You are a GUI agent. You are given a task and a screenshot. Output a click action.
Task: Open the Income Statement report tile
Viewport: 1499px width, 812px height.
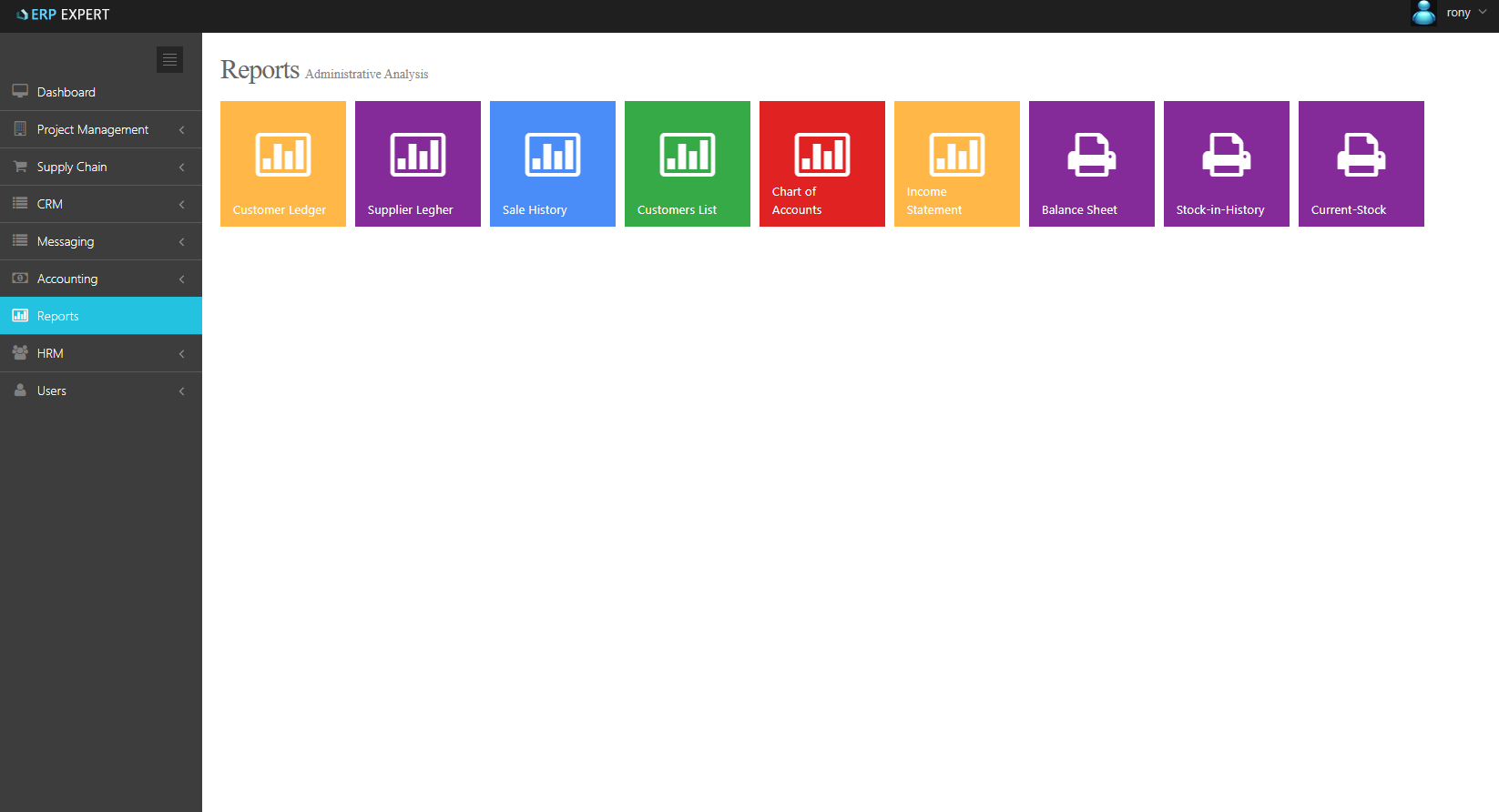[x=956, y=164]
